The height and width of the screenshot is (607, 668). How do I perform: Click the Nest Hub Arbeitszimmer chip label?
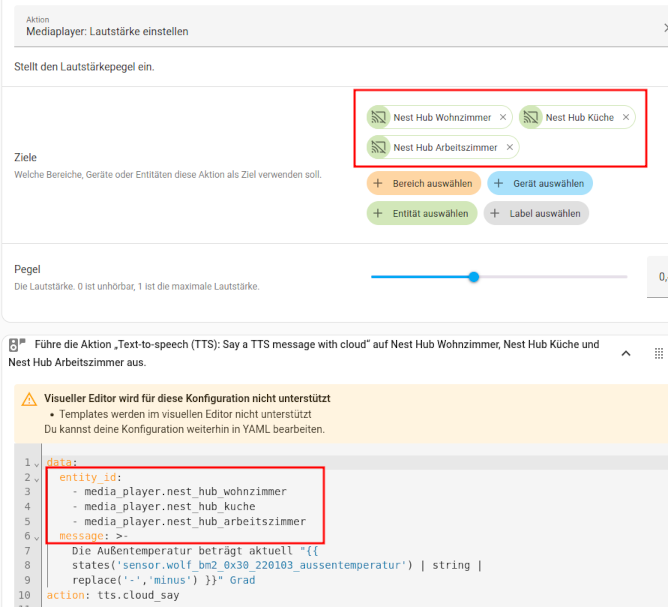445,147
